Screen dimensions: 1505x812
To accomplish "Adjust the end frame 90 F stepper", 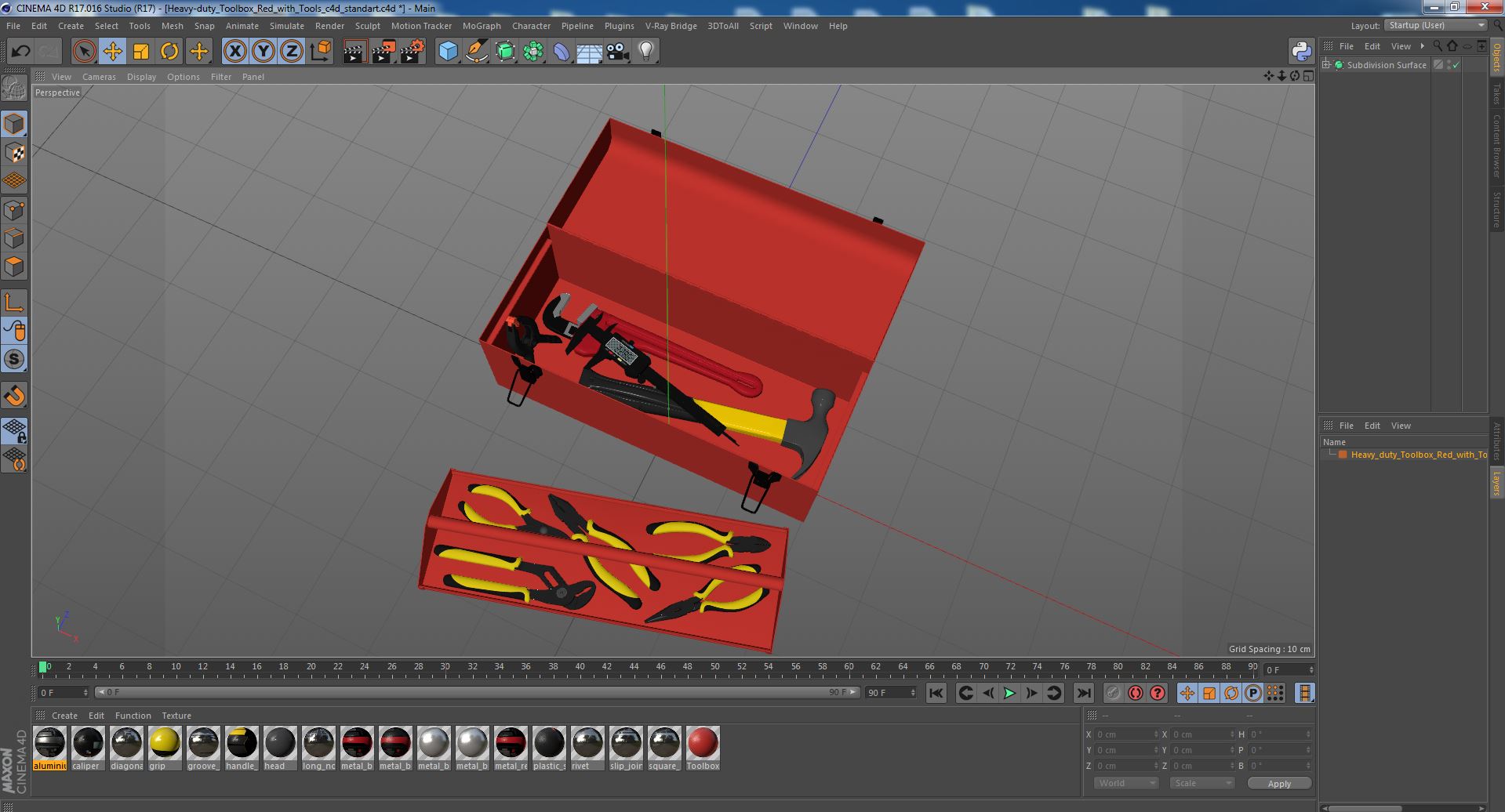I will point(912,693).
